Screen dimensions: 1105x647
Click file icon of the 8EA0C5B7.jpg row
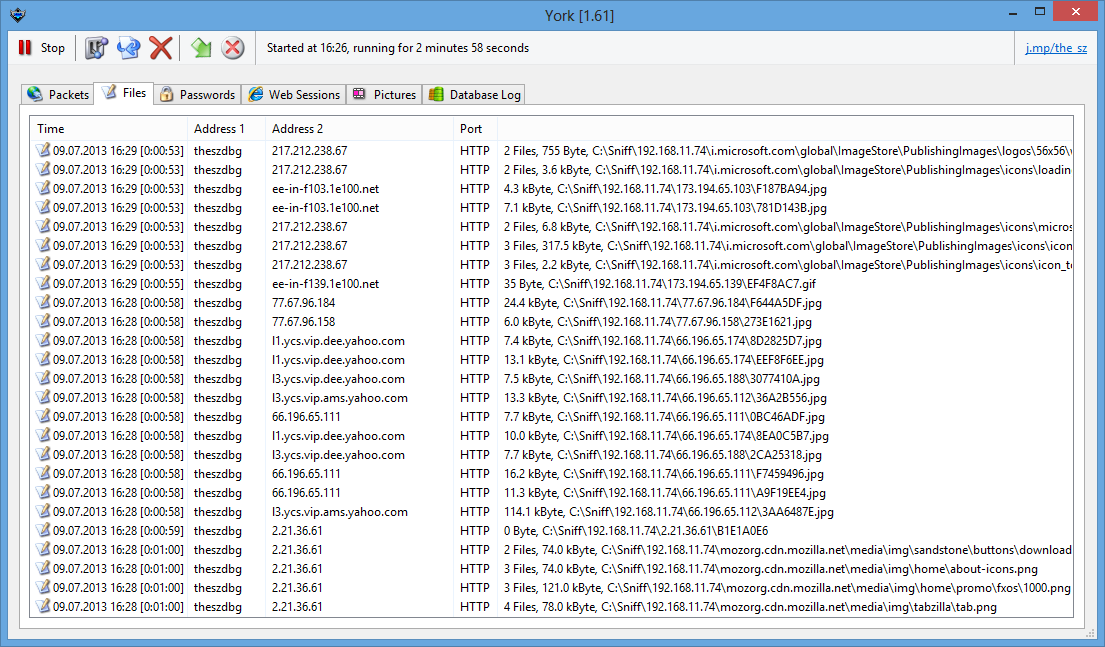[x=44, y=436]
